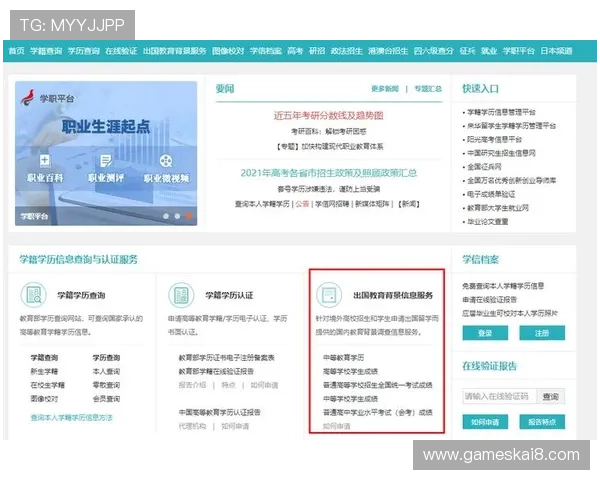Open quick link 电子成绩单验证
This screenshot has height=480, width=600.
(491, 194)
